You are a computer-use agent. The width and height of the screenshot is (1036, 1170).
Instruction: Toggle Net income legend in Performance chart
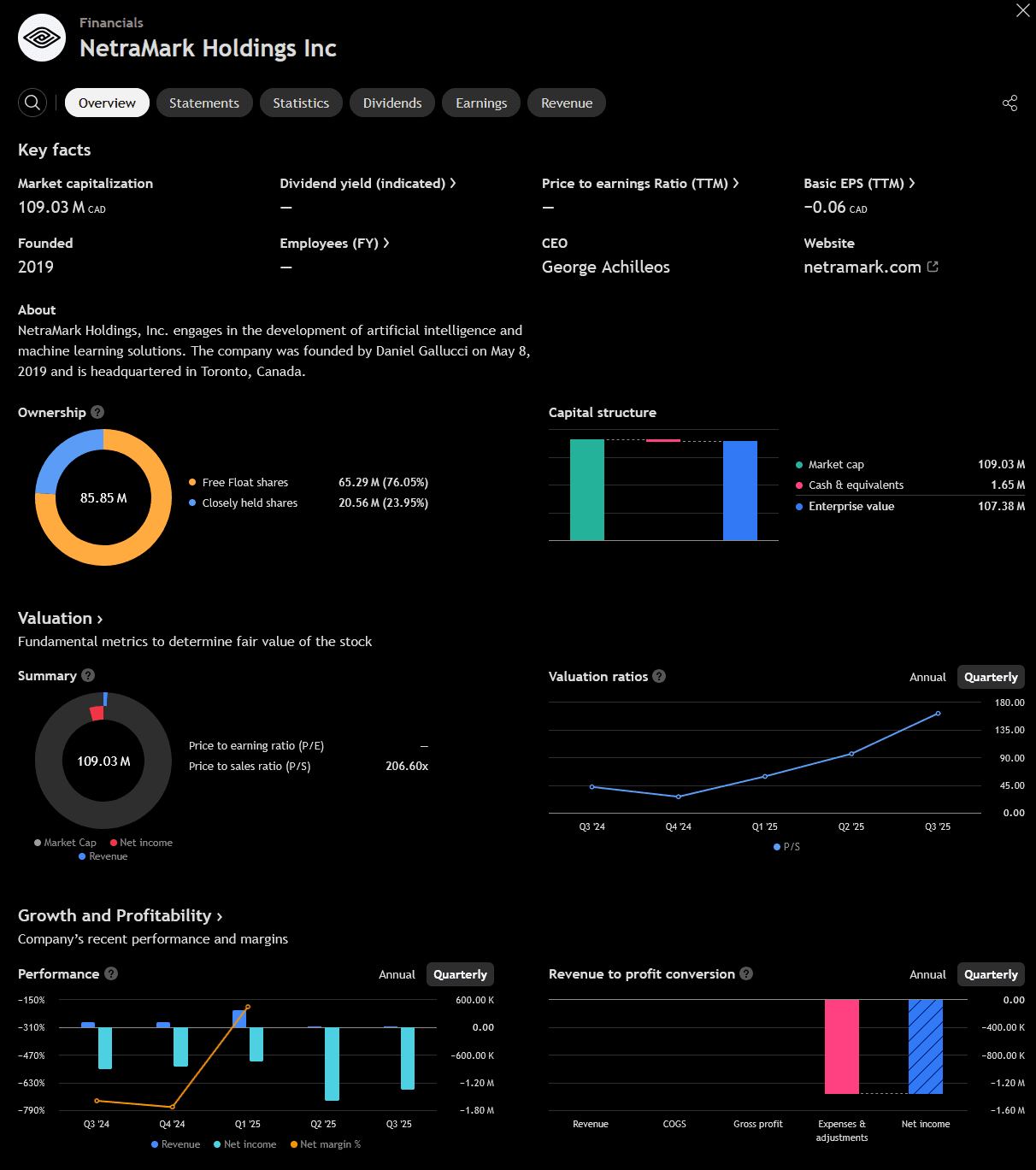tap(244, 1144)
